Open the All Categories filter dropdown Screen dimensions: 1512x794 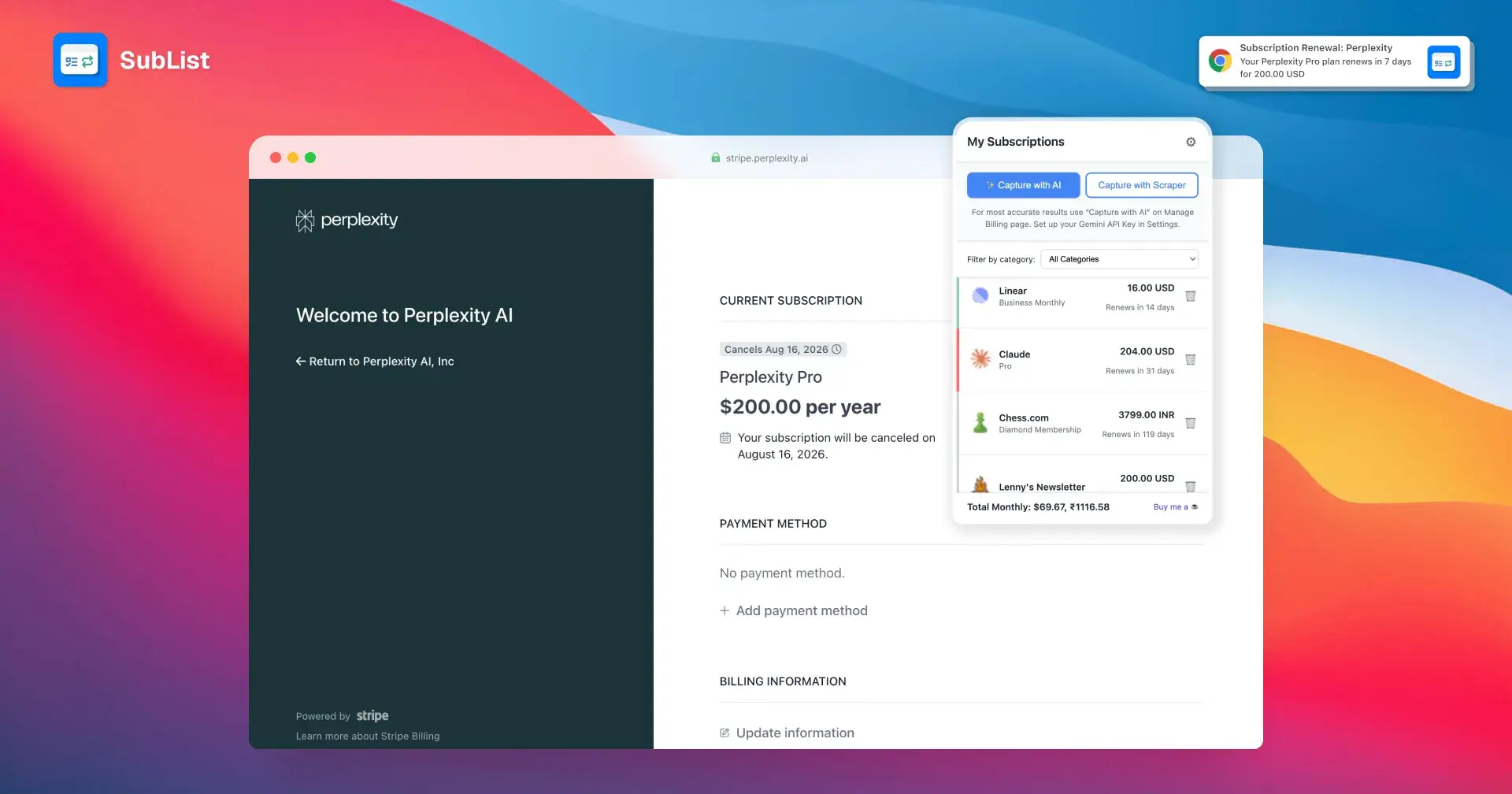coord(1119,259)
